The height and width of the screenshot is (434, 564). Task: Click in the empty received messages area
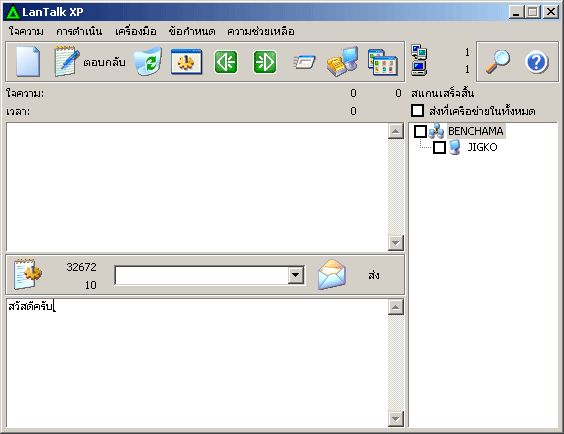click(197, 187)
